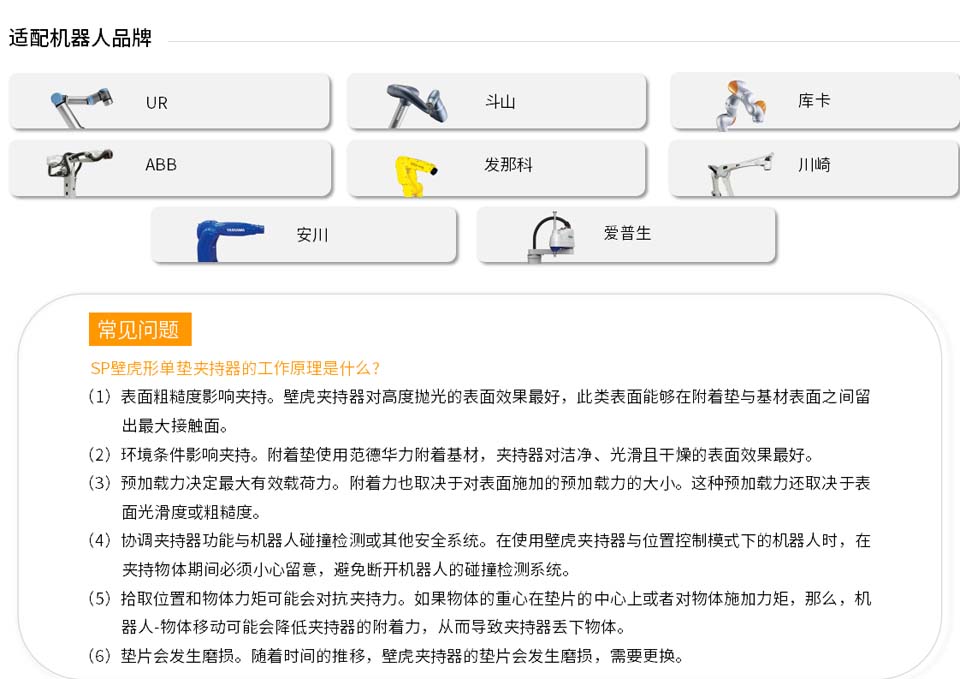This screenshot has height=679, width=960.
Task: Click the 适配机器人品牌 section heading
Action: [x=80, y=38]
